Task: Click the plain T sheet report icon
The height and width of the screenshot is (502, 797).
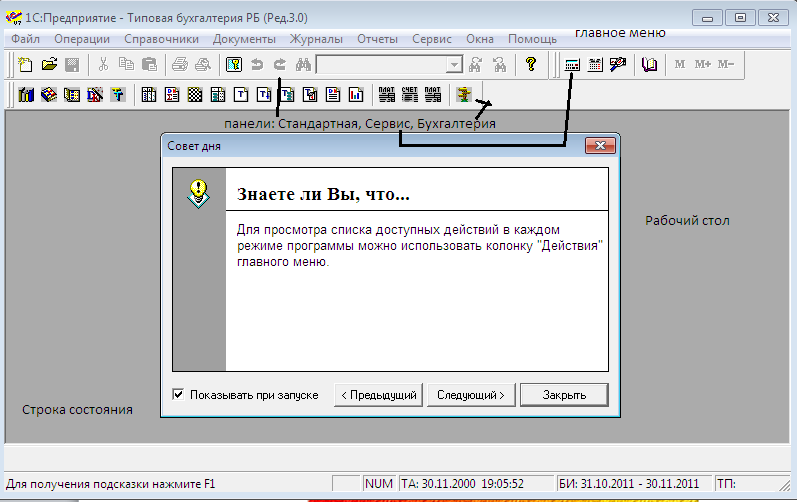Action: tap(241, 95)
